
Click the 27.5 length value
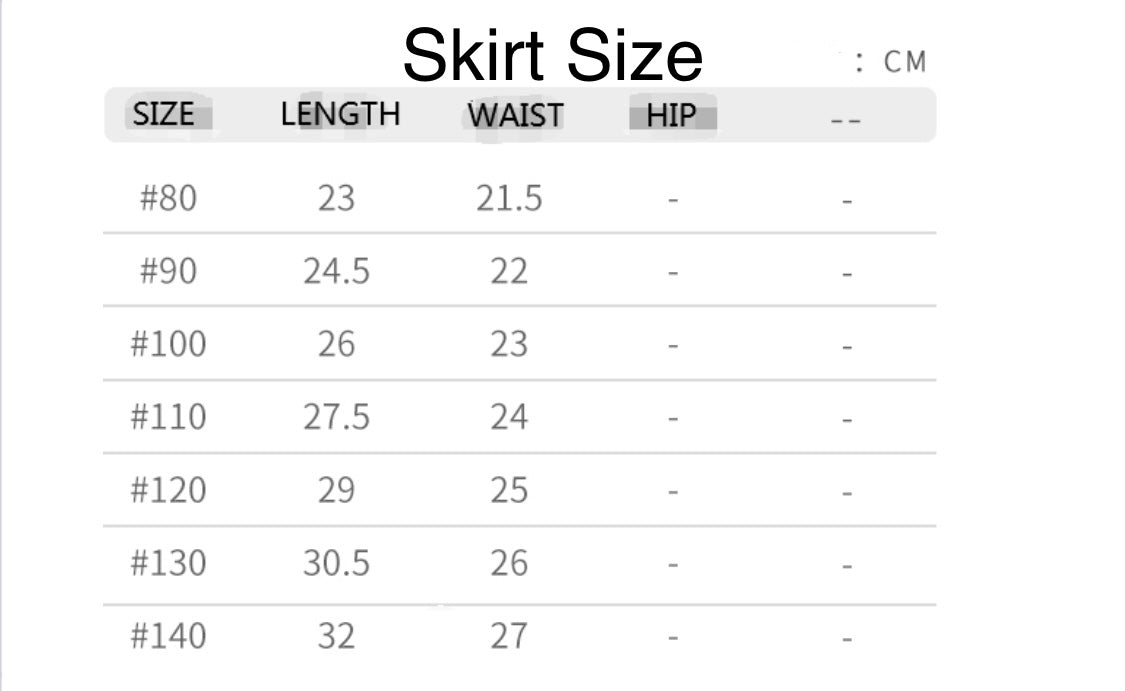[336, 417]
